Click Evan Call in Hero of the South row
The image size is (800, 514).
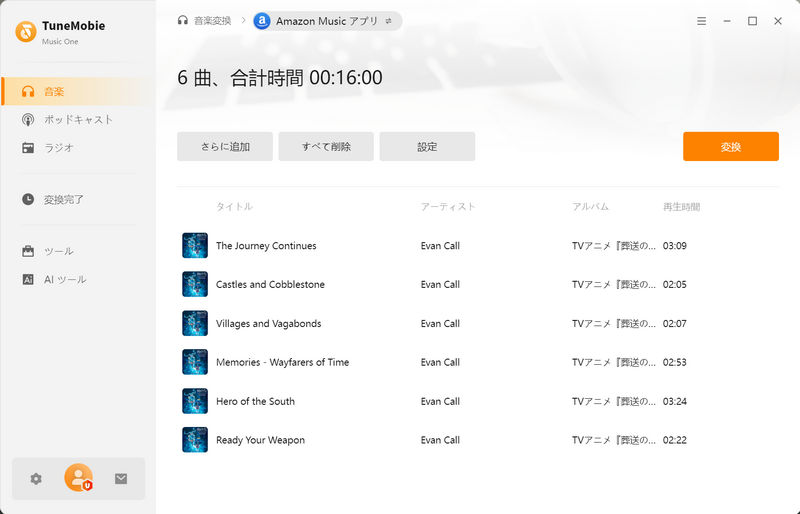tap(440, 401)
